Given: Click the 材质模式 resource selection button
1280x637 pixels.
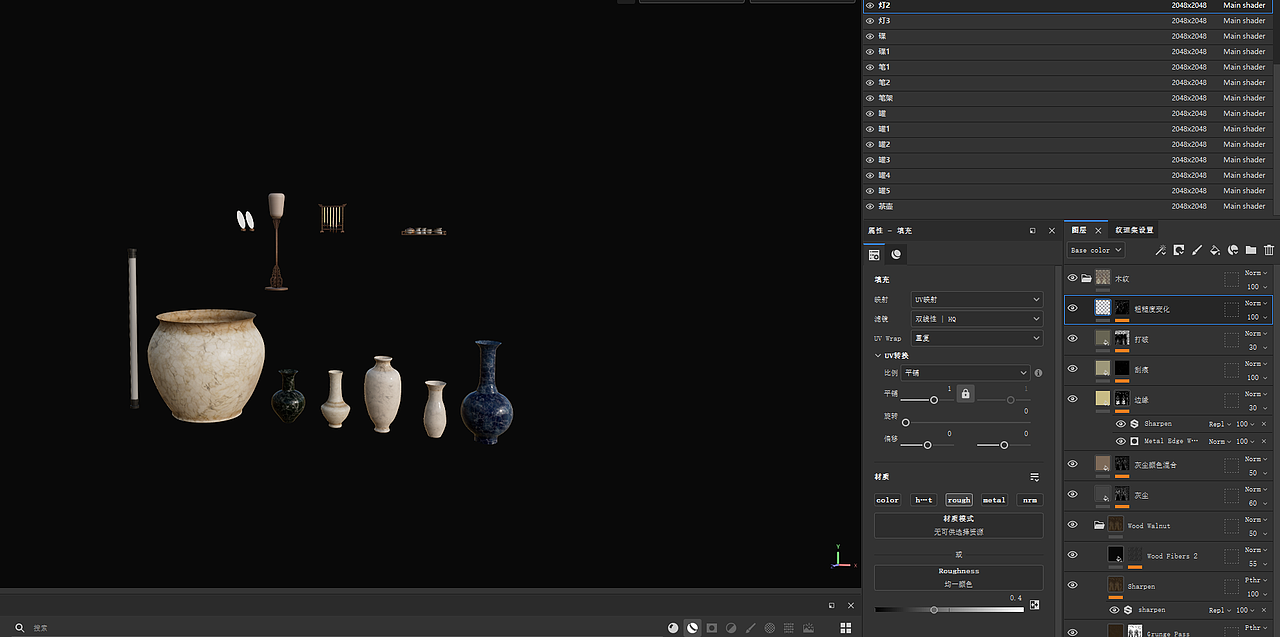Looking at the screenshot, I should [x=958, y=526].
